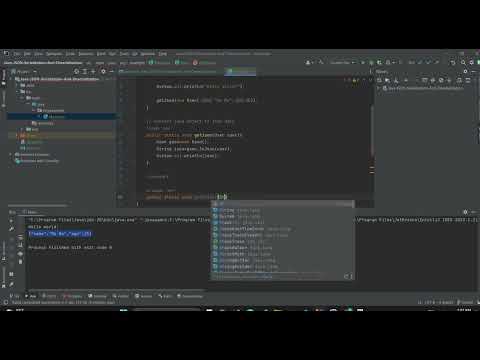Image resolution: width=480 pixels, height=360 pixels.
Task: Select opened file locate icon in Project panel
Action: [77, 72]
